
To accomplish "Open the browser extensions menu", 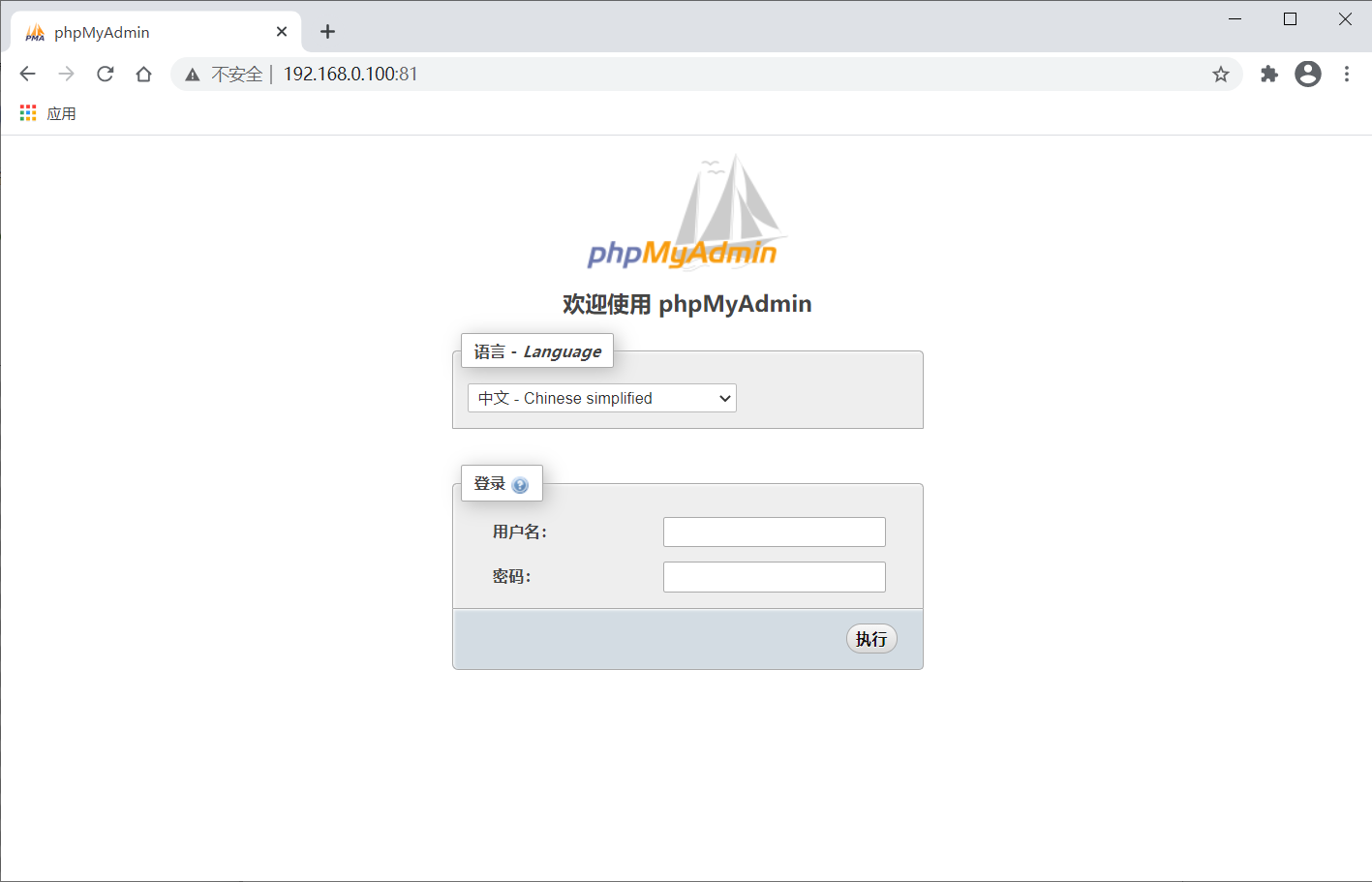I will point(1269,74).
